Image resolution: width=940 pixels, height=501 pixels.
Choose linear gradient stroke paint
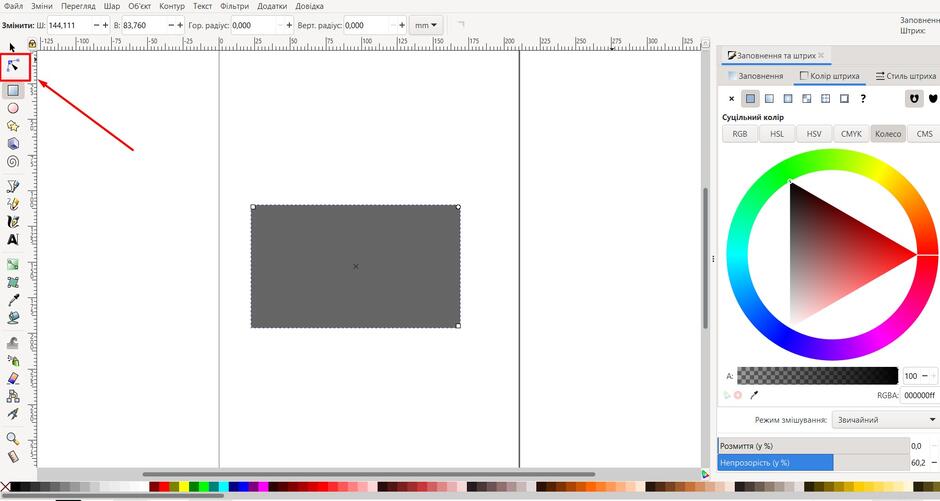tap(769, 99)
